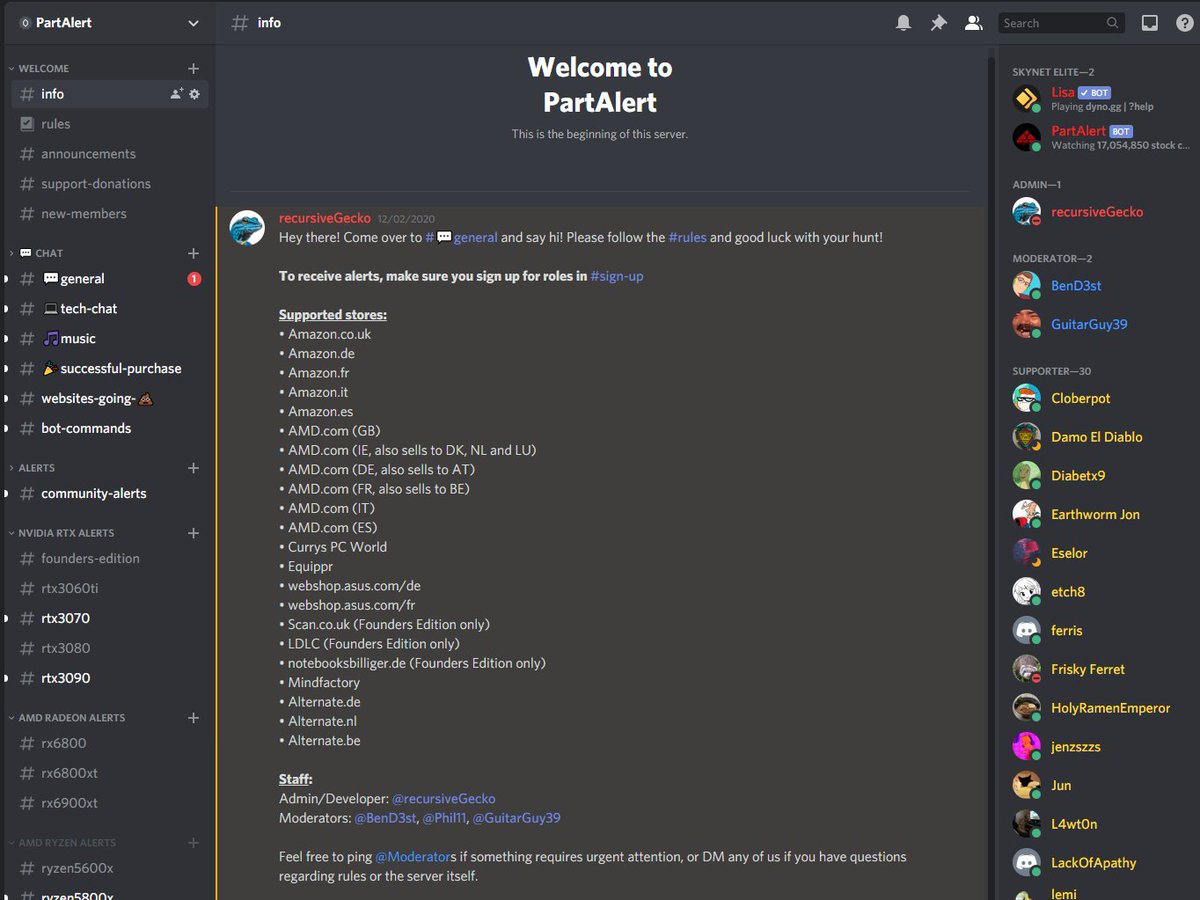Open the support-donations channel
Viewport: 1200px width, 900px height.
(x=110, y=184)
